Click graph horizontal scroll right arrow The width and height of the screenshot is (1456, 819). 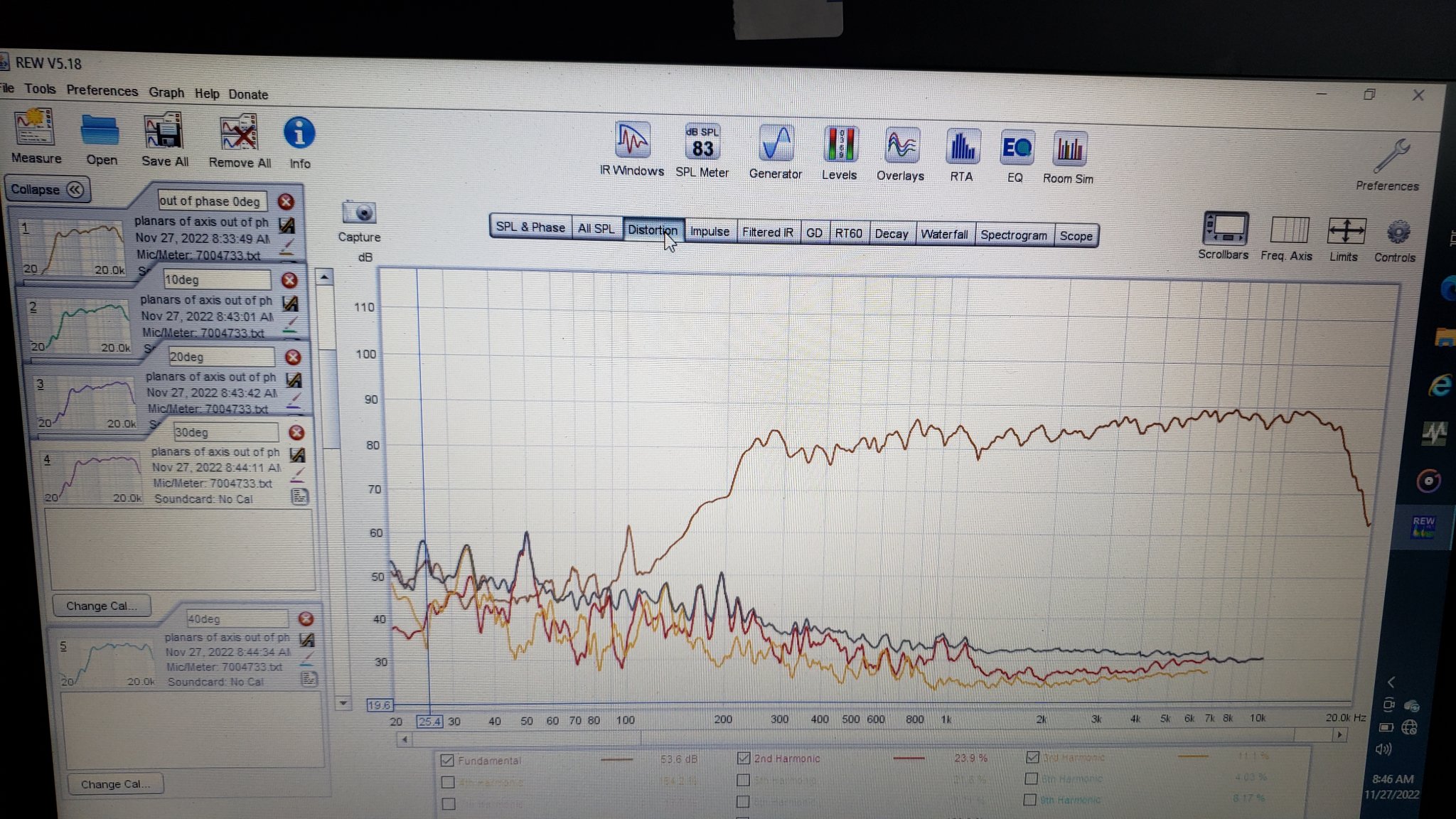coord(1339,734)
